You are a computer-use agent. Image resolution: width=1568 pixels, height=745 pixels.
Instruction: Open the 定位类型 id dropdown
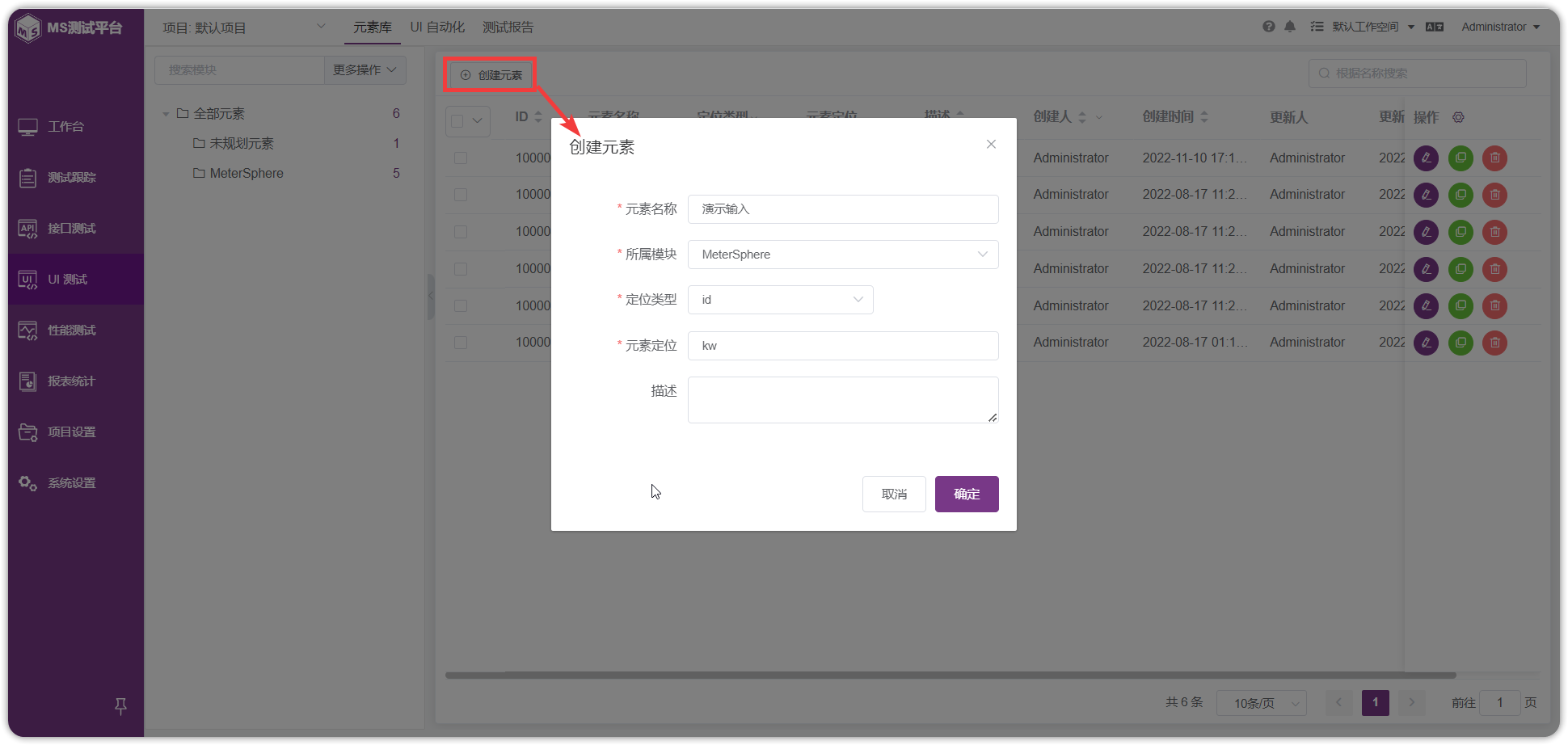pyautogui.click(x=780, y=300)
